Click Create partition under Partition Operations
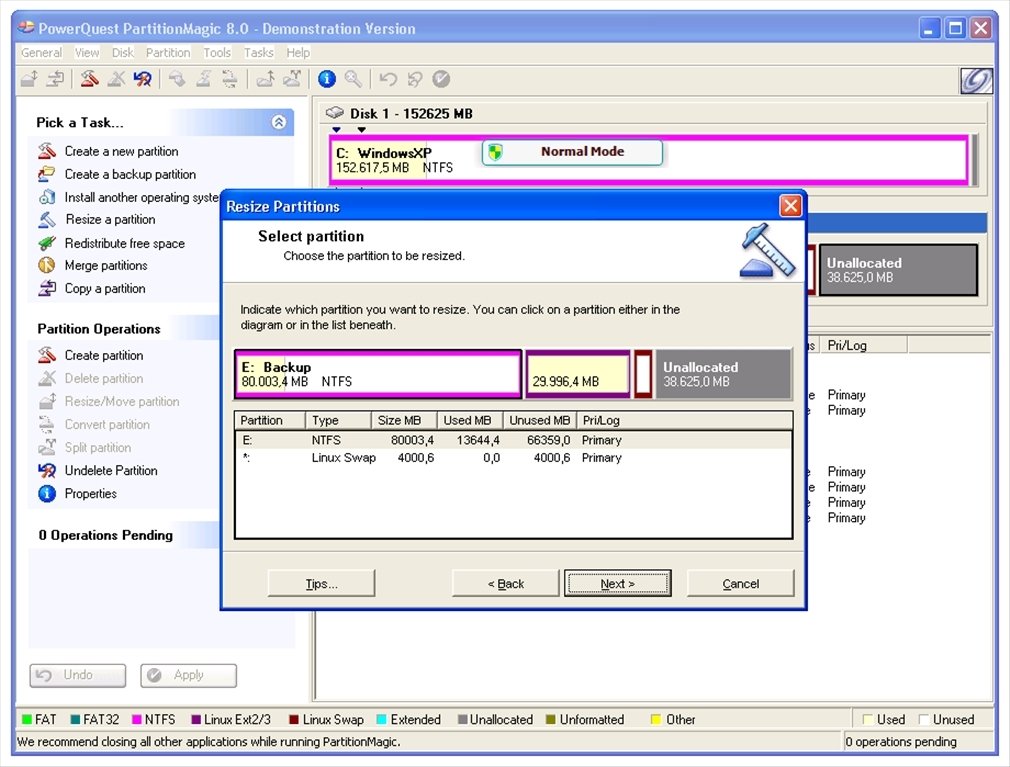Screen dimensions: 1010x767 (104, 355)
